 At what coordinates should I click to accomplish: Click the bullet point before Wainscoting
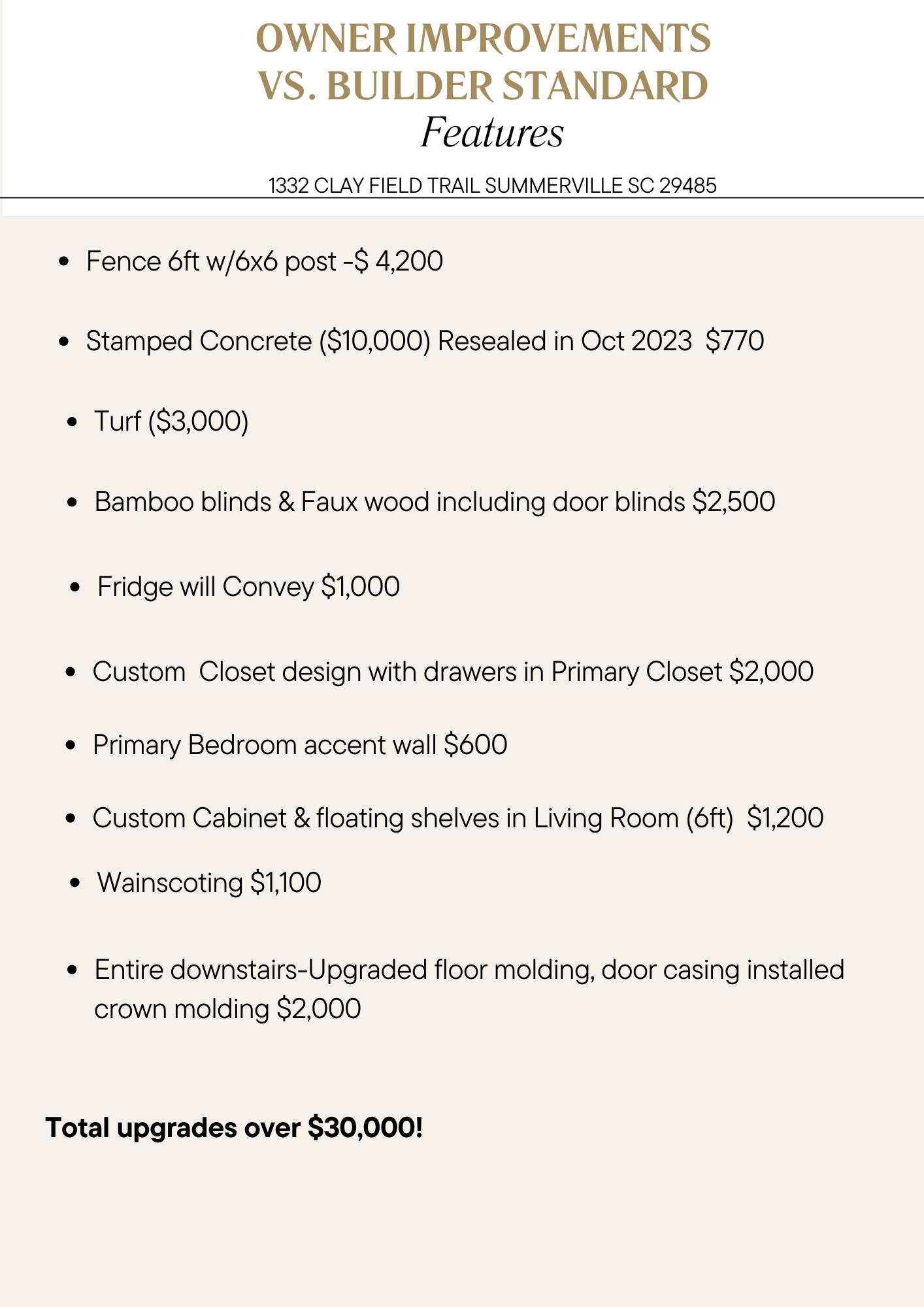coord(75,884)
